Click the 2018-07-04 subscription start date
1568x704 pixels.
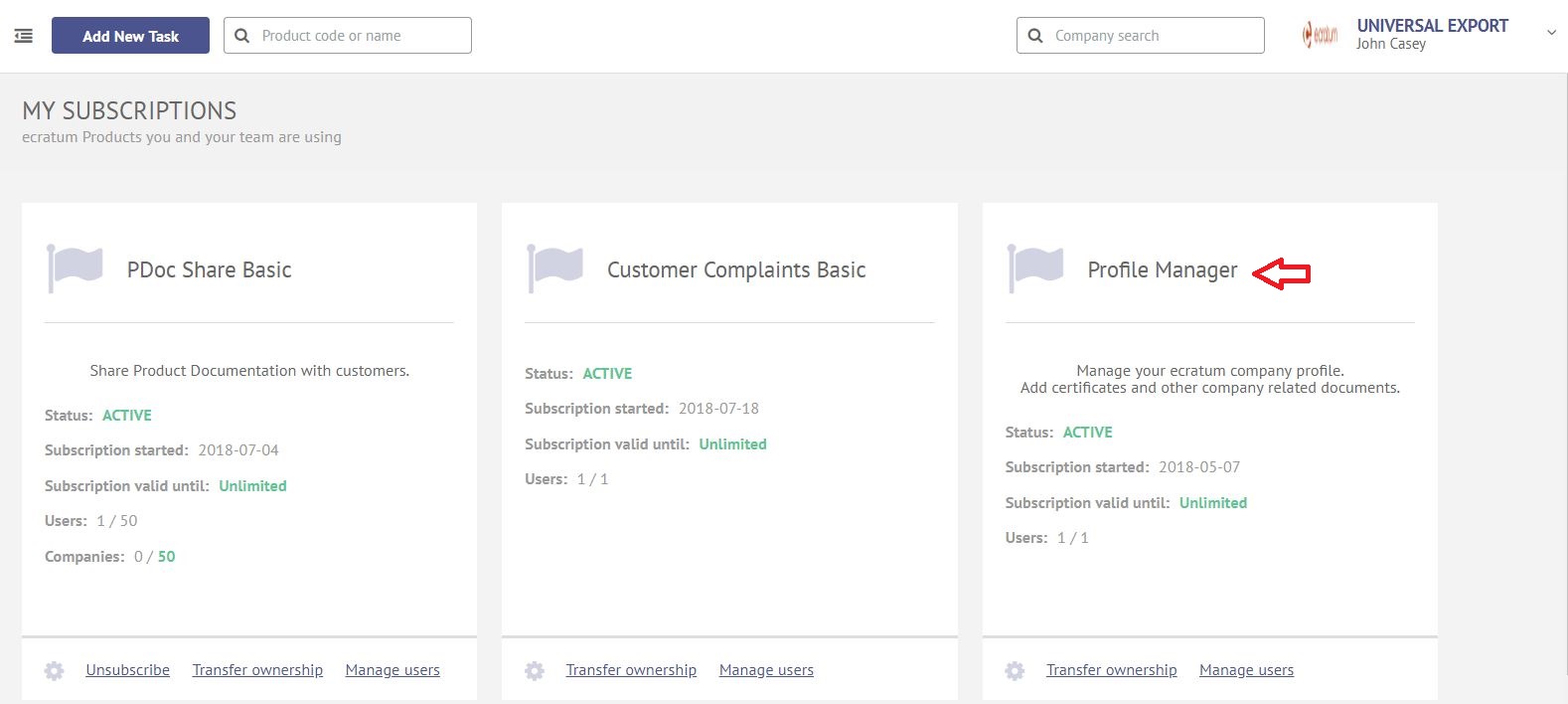pyautogui.click(x=238, y=450)
